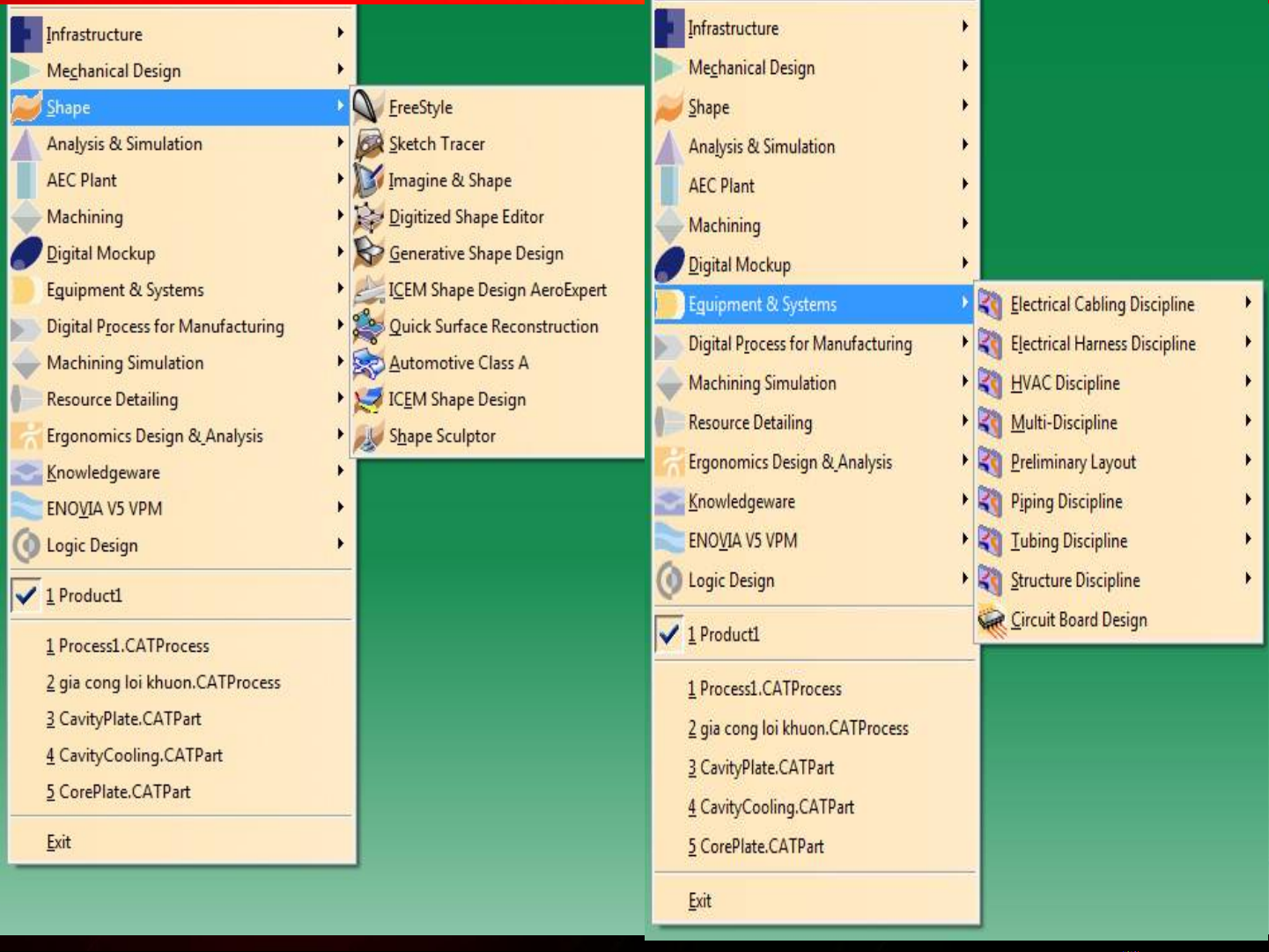Click the Electrical Harness Discipline icon
The width and height of the screenshot is (1269, 952).
tap(991, 343)
